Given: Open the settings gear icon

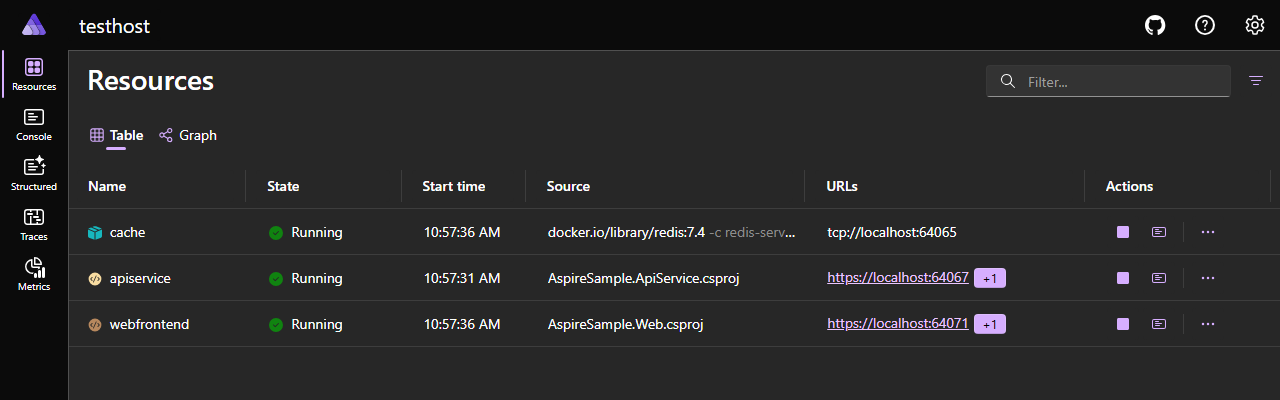Looking at the screenshot, I should tap(1255, 26).
